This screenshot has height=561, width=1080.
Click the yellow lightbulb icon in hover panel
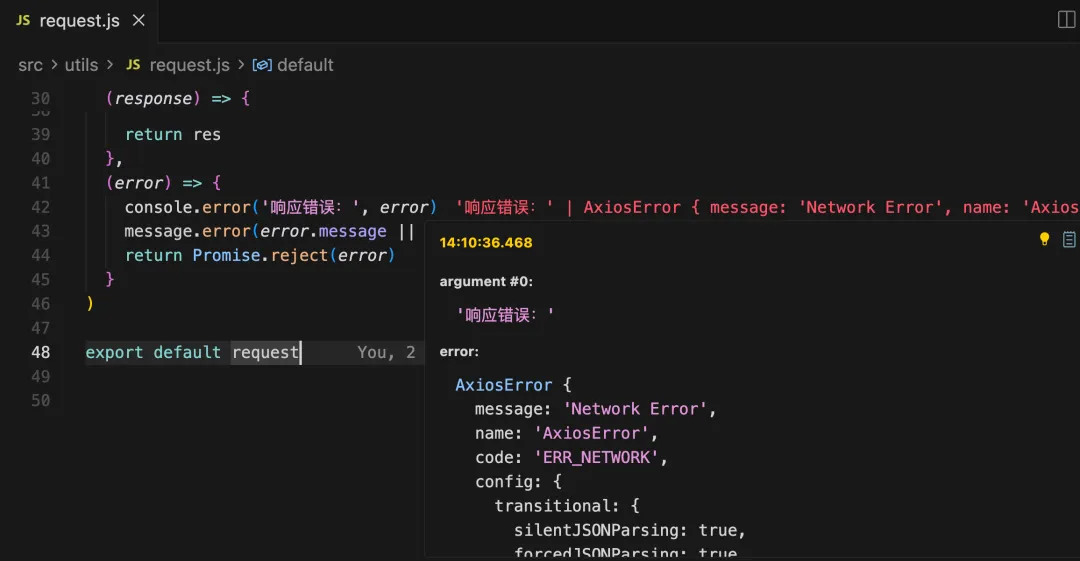[x=1045, y=239]
